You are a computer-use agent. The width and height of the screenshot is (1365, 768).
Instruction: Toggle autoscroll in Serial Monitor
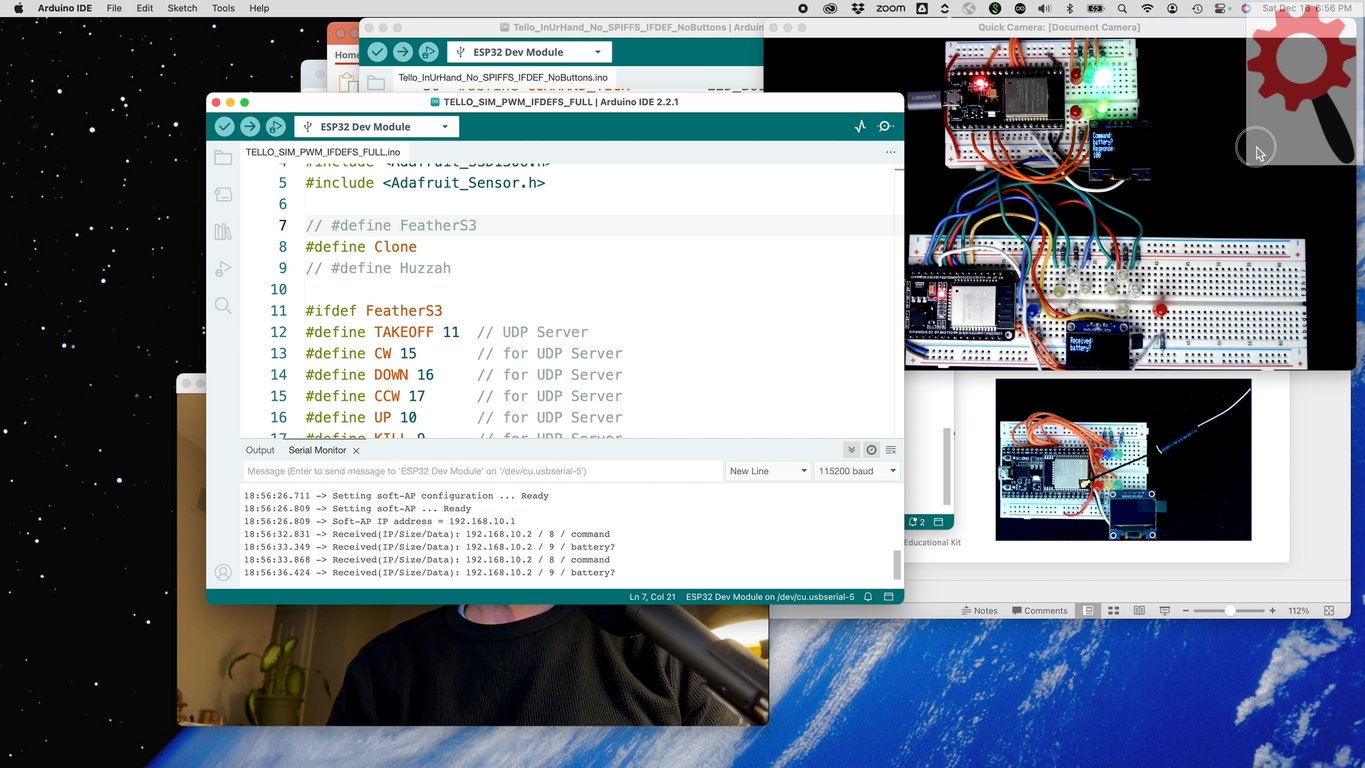coord(851,450)
